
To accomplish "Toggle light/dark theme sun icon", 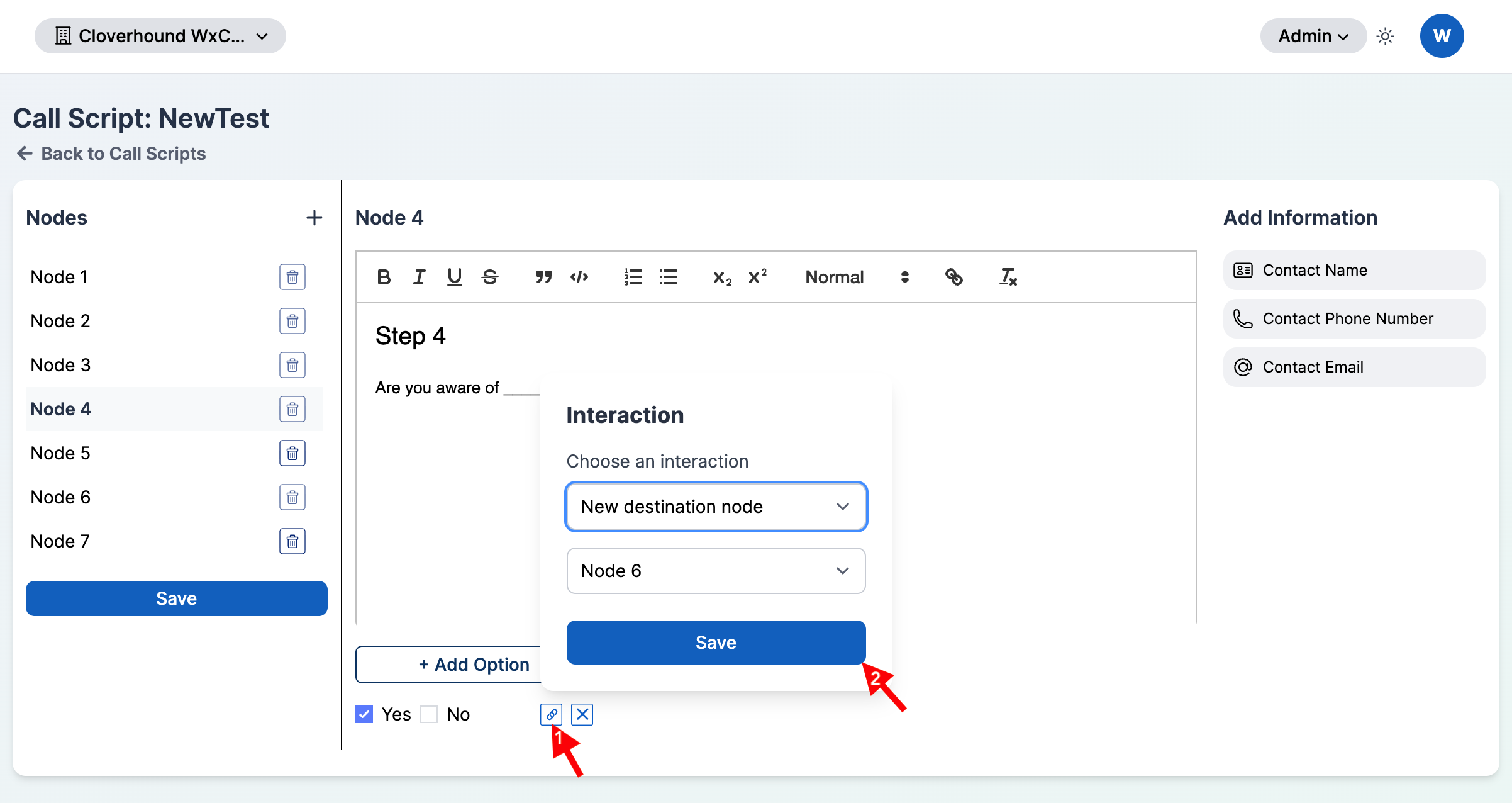I will 1385,36.
